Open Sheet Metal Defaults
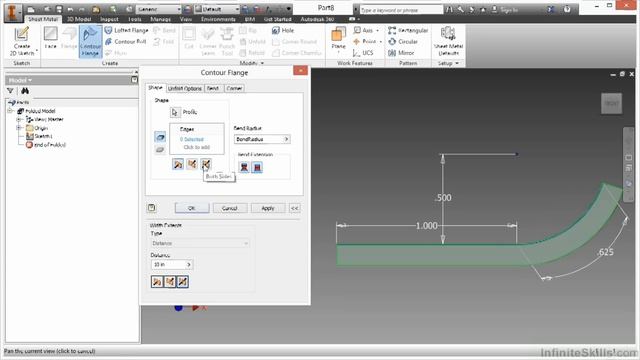This screenshot has height=360, width=640. (x=448, y=41)
